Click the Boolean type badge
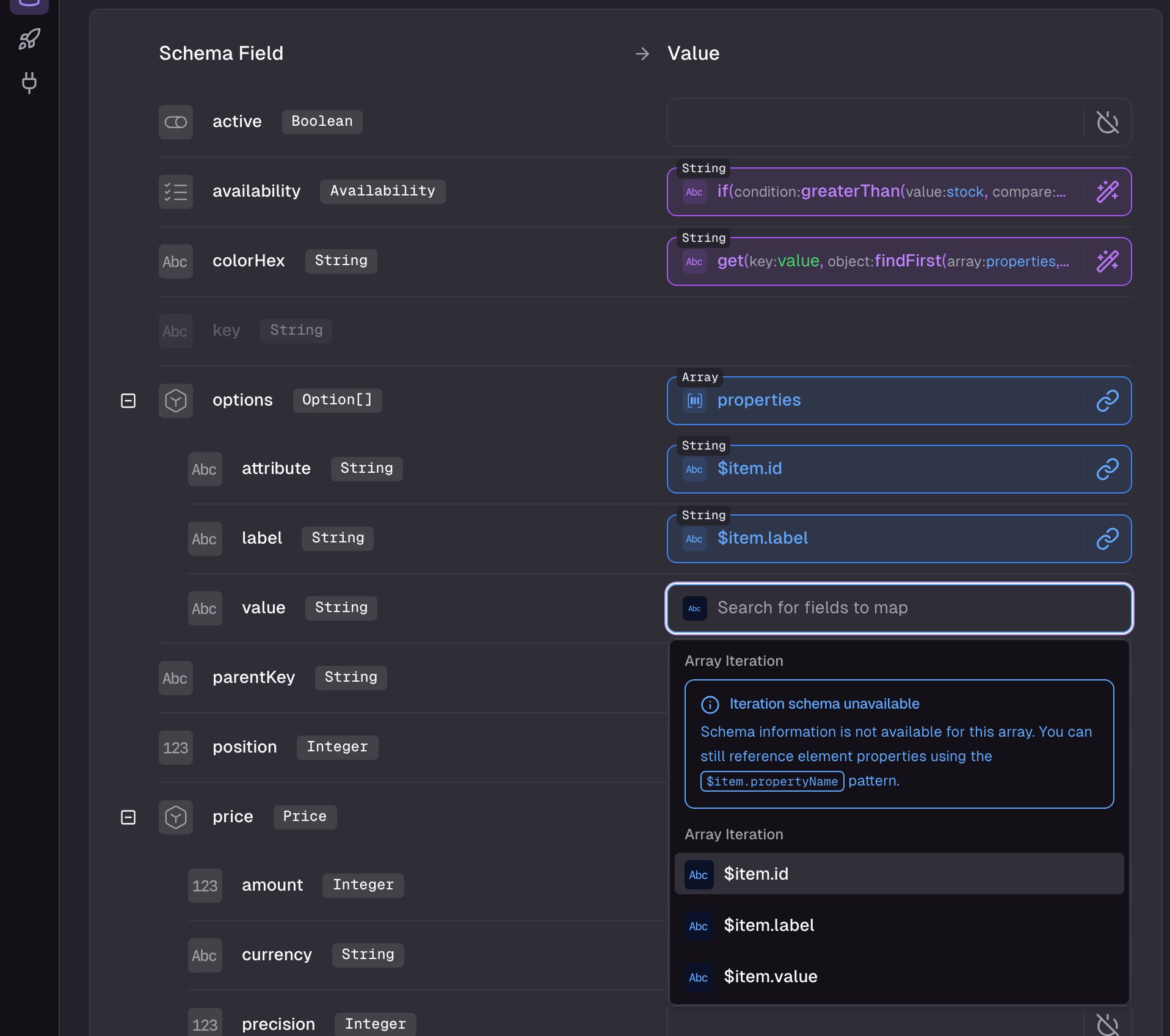Image resolution: width=1170 pixels, height=1036 pixels. point(322,122)
